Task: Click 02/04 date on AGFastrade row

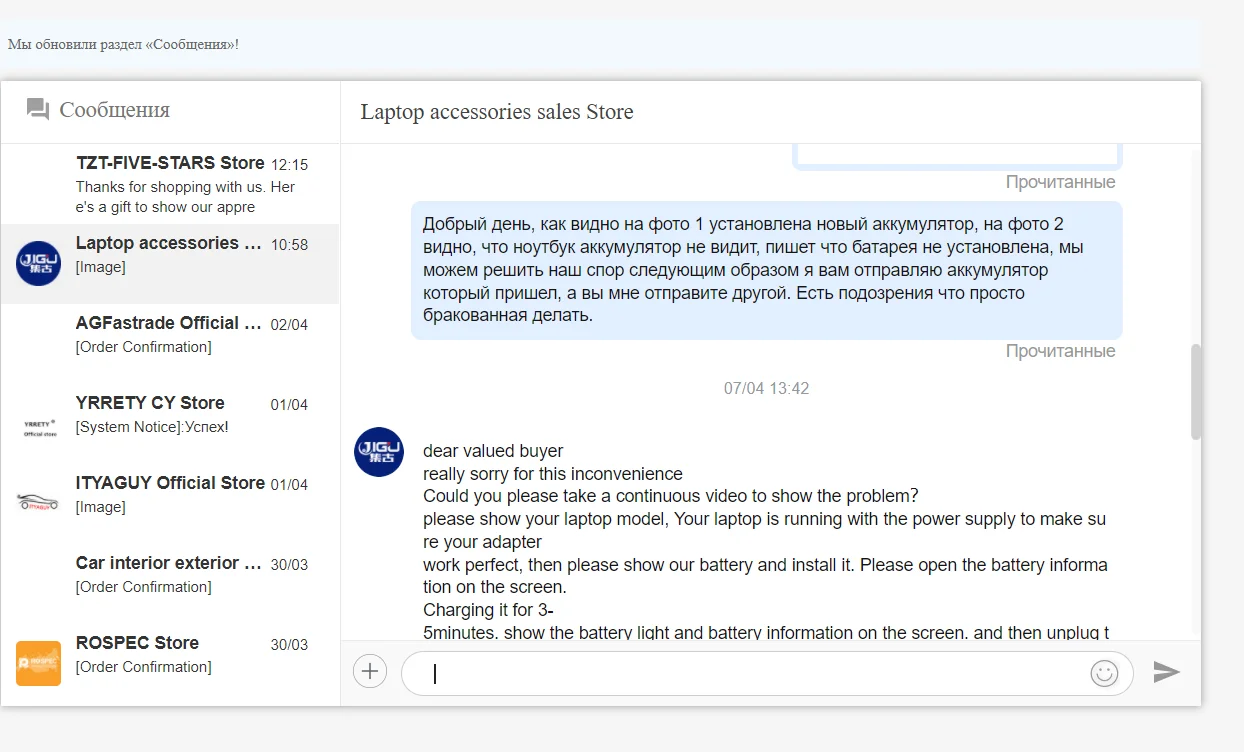Action: pos(289,325)
